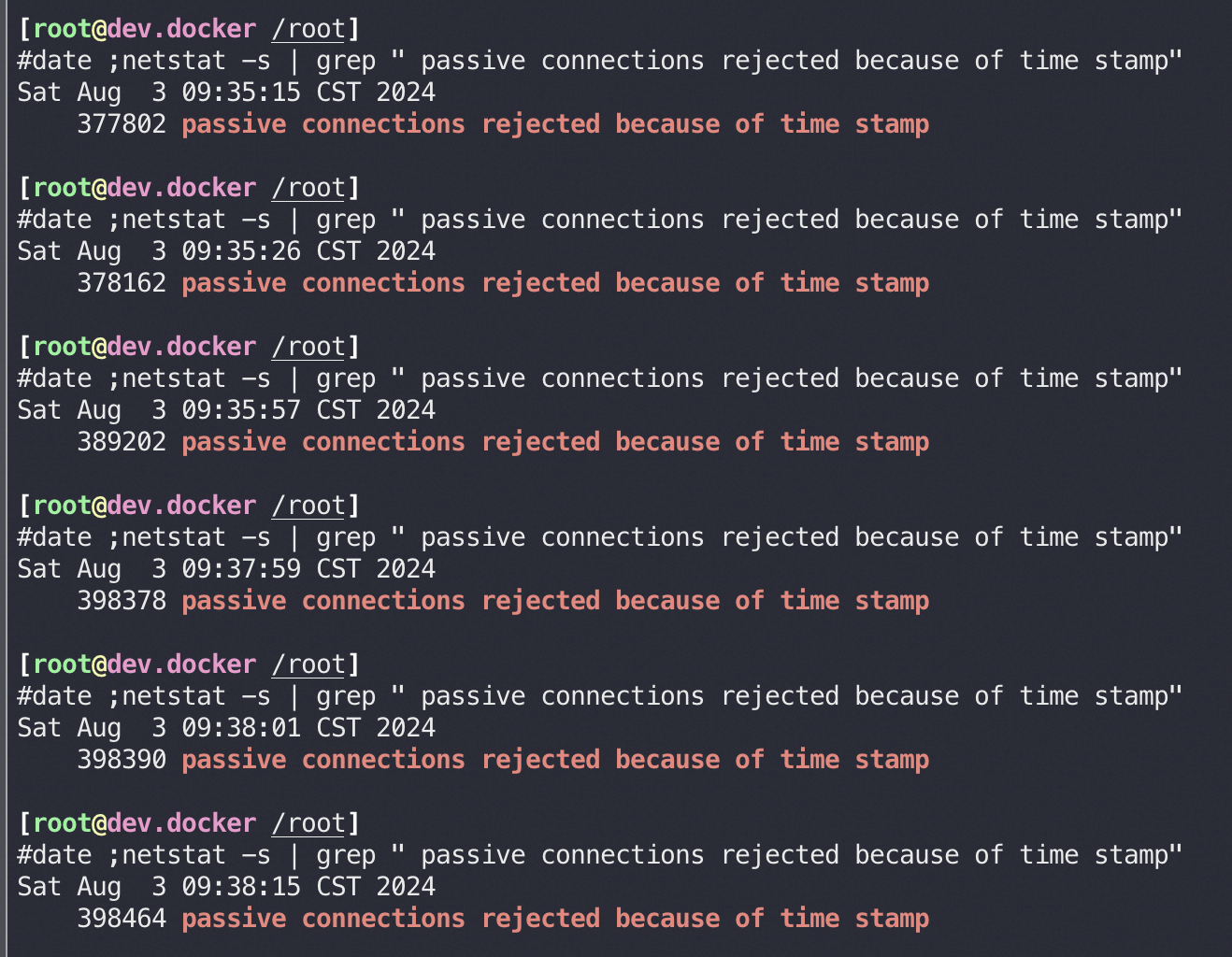This screenshot has height=957, width=1232.
Task: Click the counter value 377802
Action: click(122, 123)
